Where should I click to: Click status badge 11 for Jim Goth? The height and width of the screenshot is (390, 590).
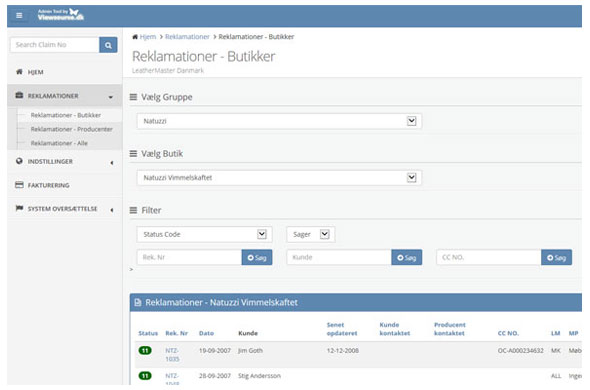[145, 350]
